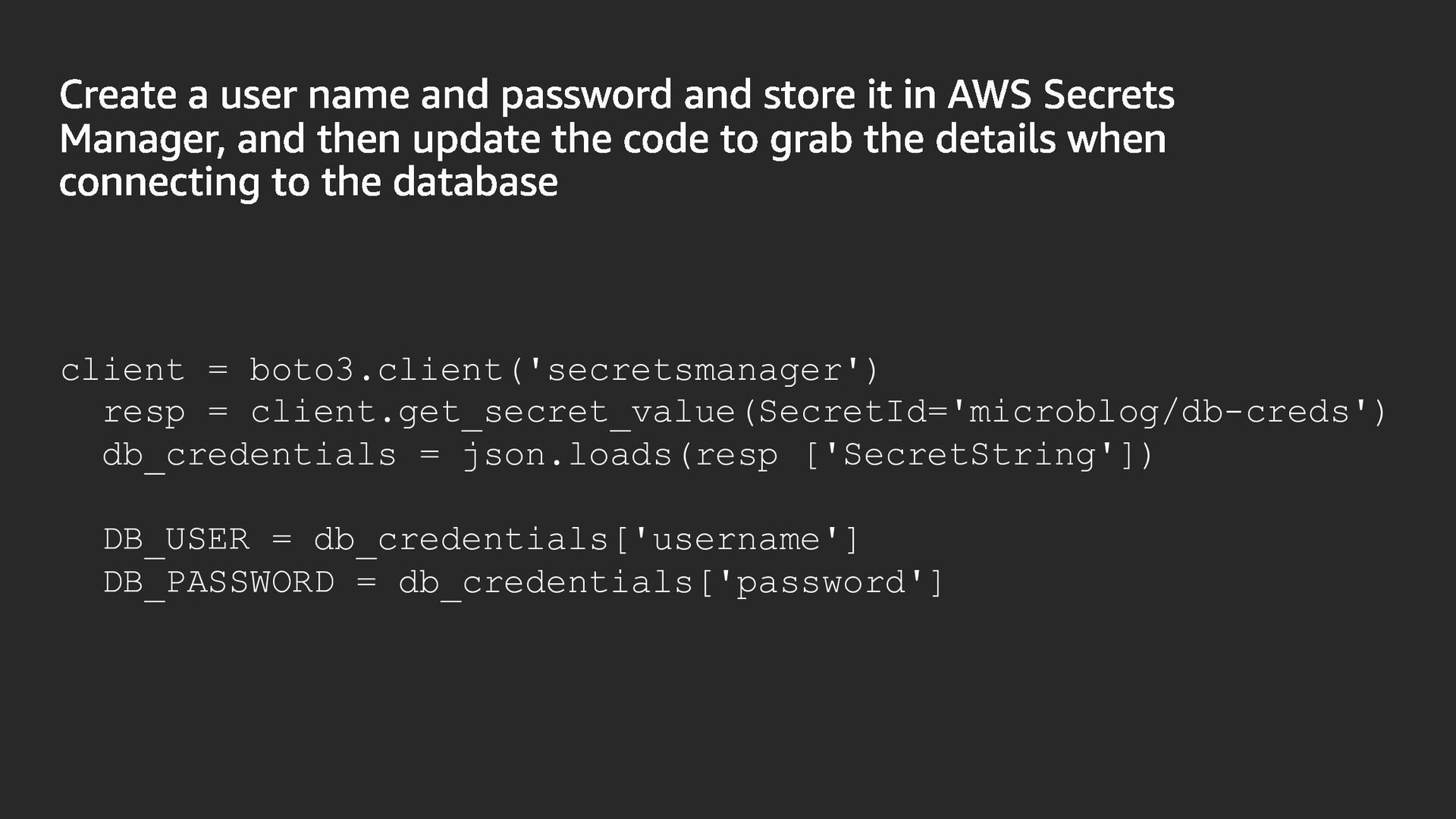Viewport: 1456px width, 819px height.
Task: Click the 'SecretString' key in the code
Action: 969,455
